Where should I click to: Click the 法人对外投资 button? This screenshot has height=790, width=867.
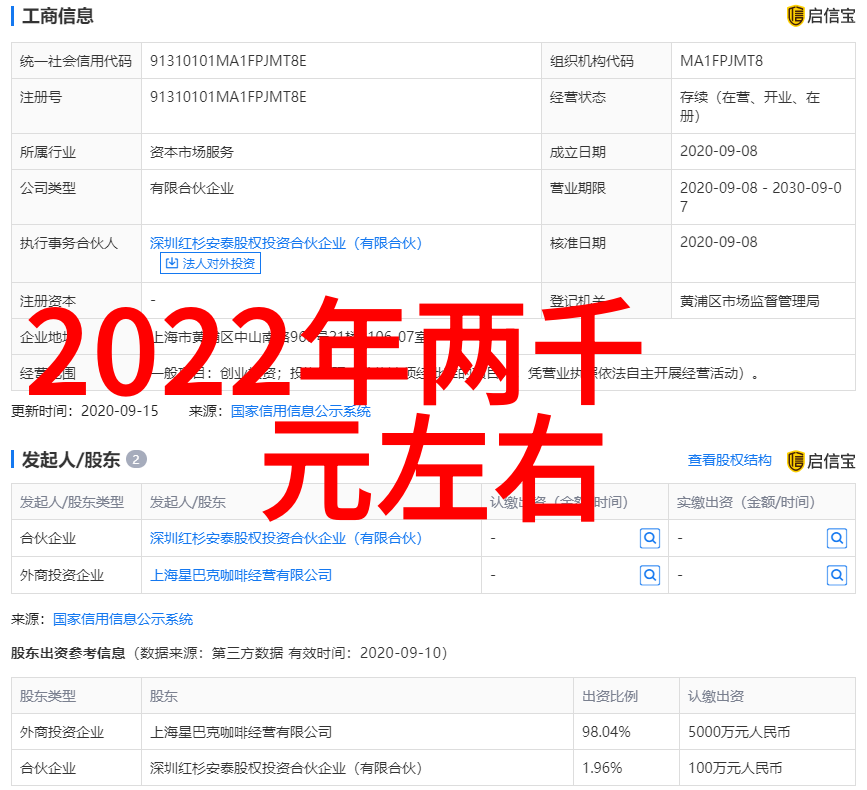coord(210,263)
